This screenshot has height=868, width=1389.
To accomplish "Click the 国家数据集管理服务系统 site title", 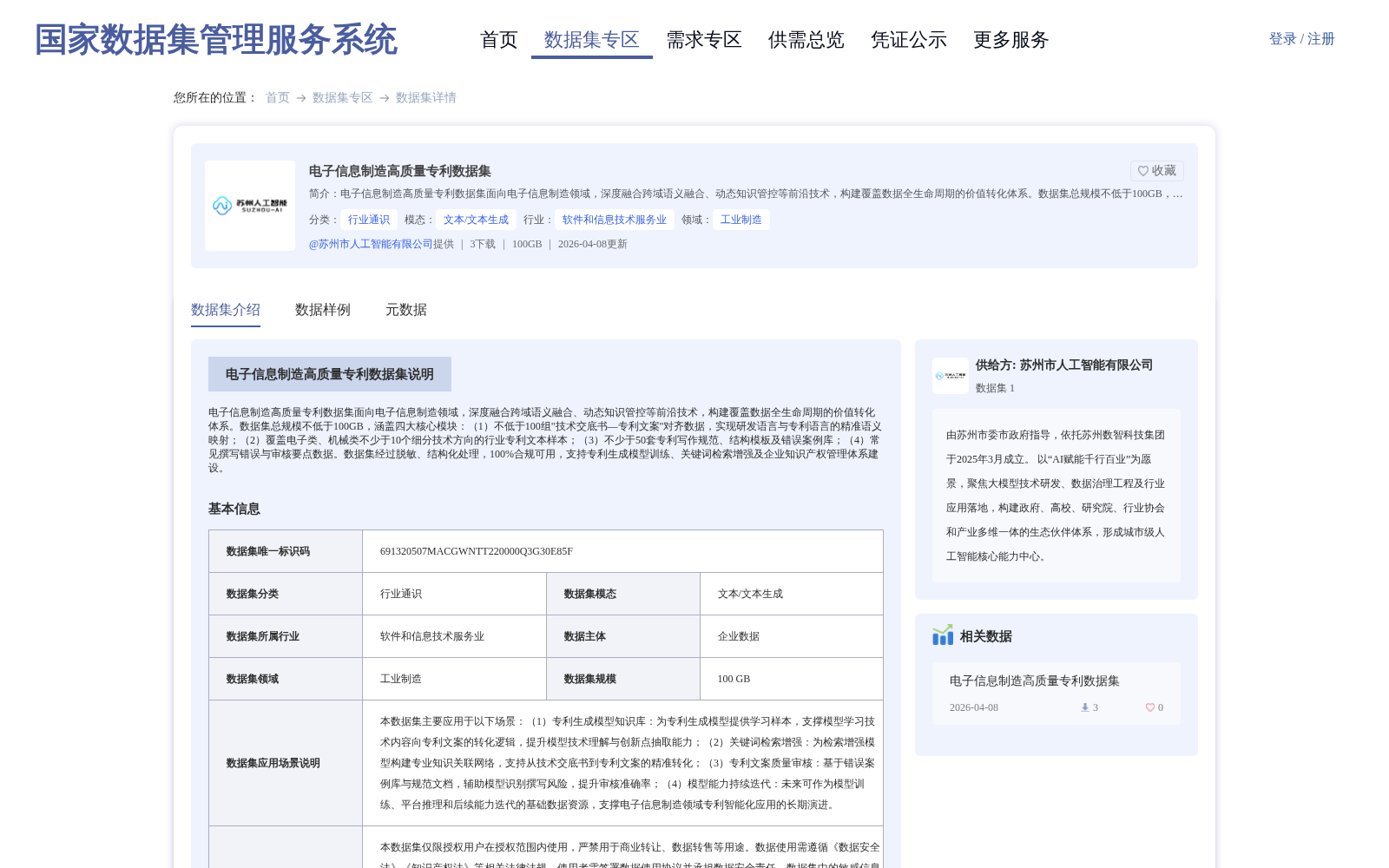I will (216, 40).
